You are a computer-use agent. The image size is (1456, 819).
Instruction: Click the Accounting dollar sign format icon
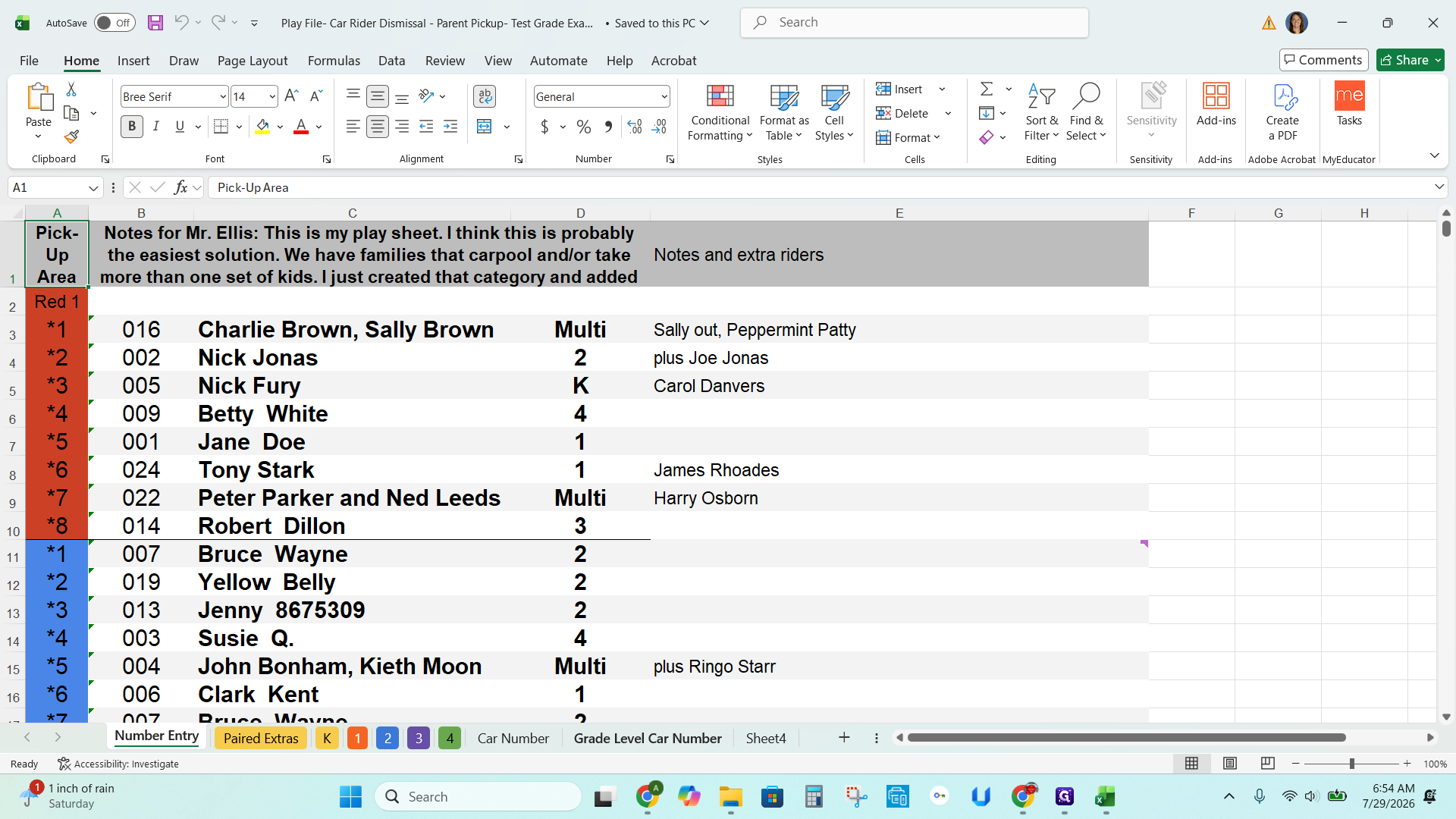[x=544, y=127]
